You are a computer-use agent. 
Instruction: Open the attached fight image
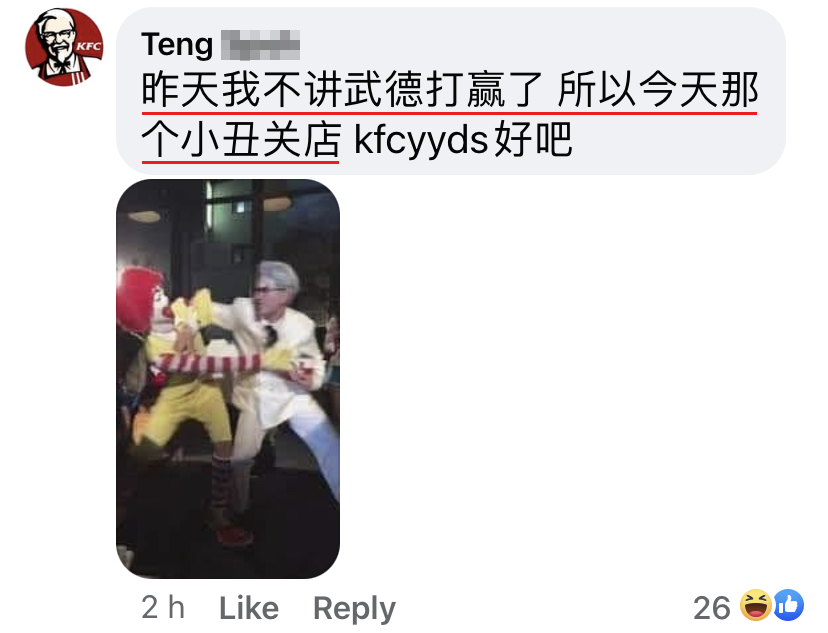tap(228, 379)
